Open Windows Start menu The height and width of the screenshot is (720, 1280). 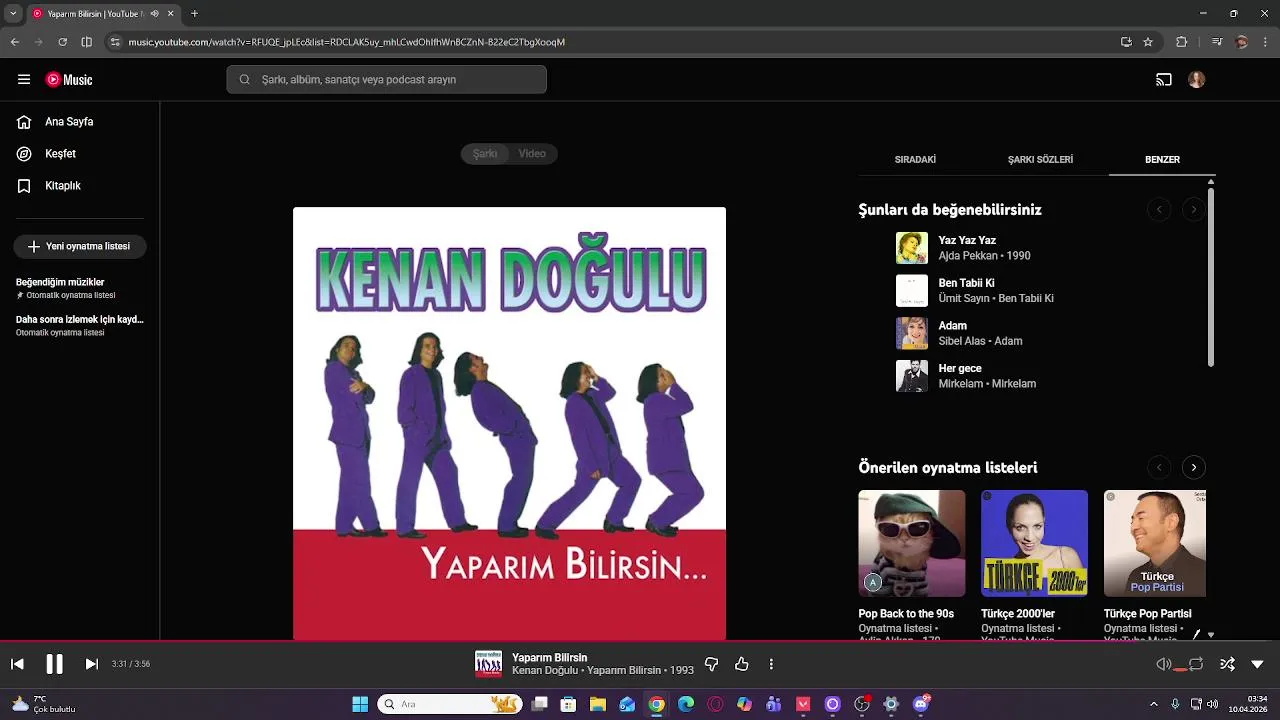click(x=360, y=704)
